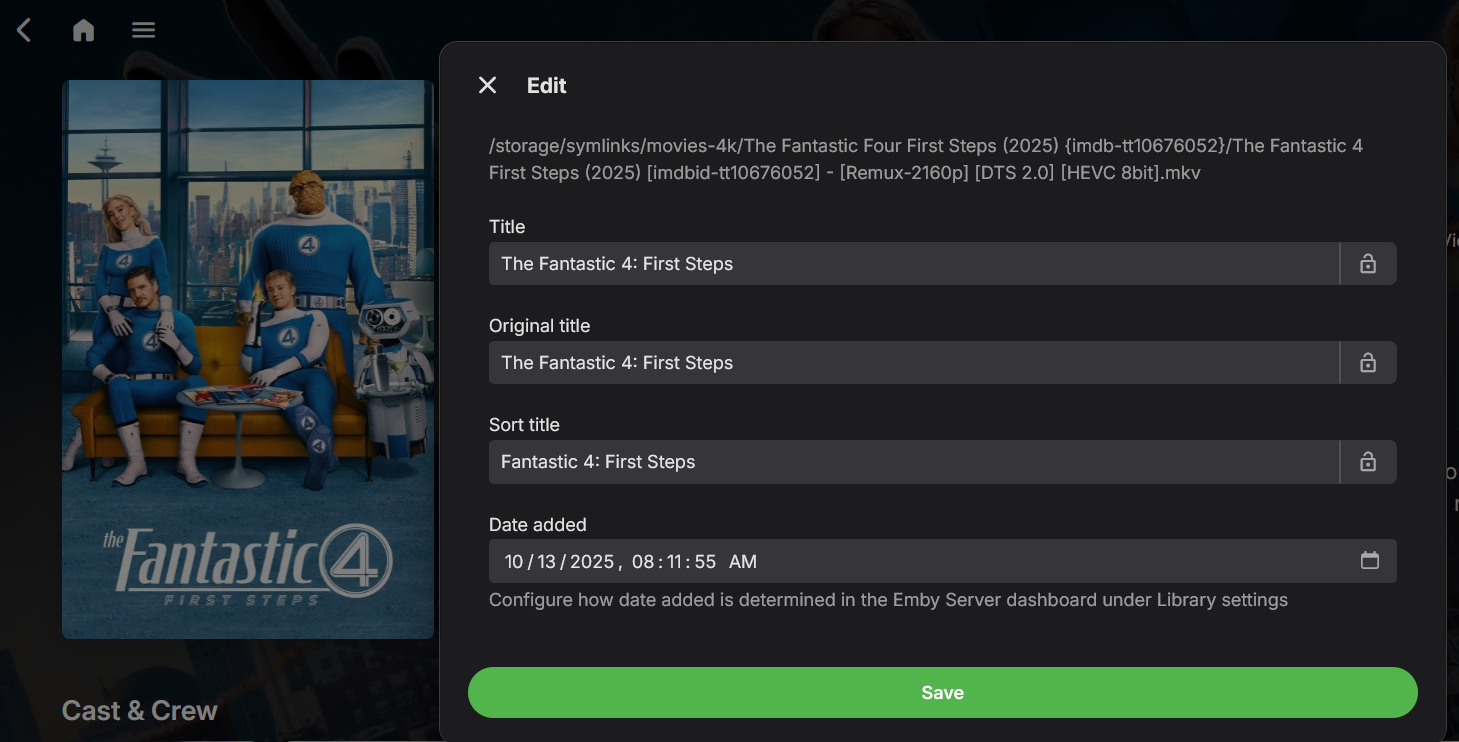Image resolution: width=1459 pixels, height=742 pixels.
Task: Close the Edit dialog
Action: point(487,86)
